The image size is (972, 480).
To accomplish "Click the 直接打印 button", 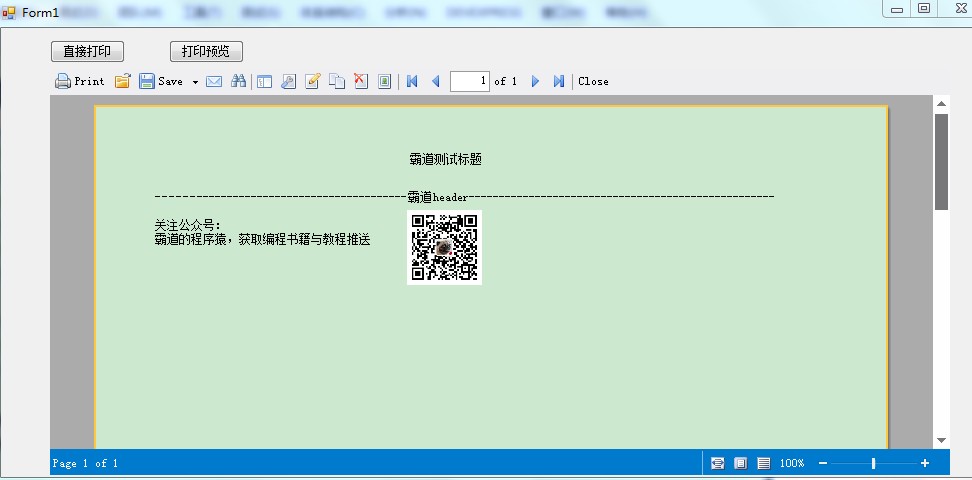I will pos(87,51).
